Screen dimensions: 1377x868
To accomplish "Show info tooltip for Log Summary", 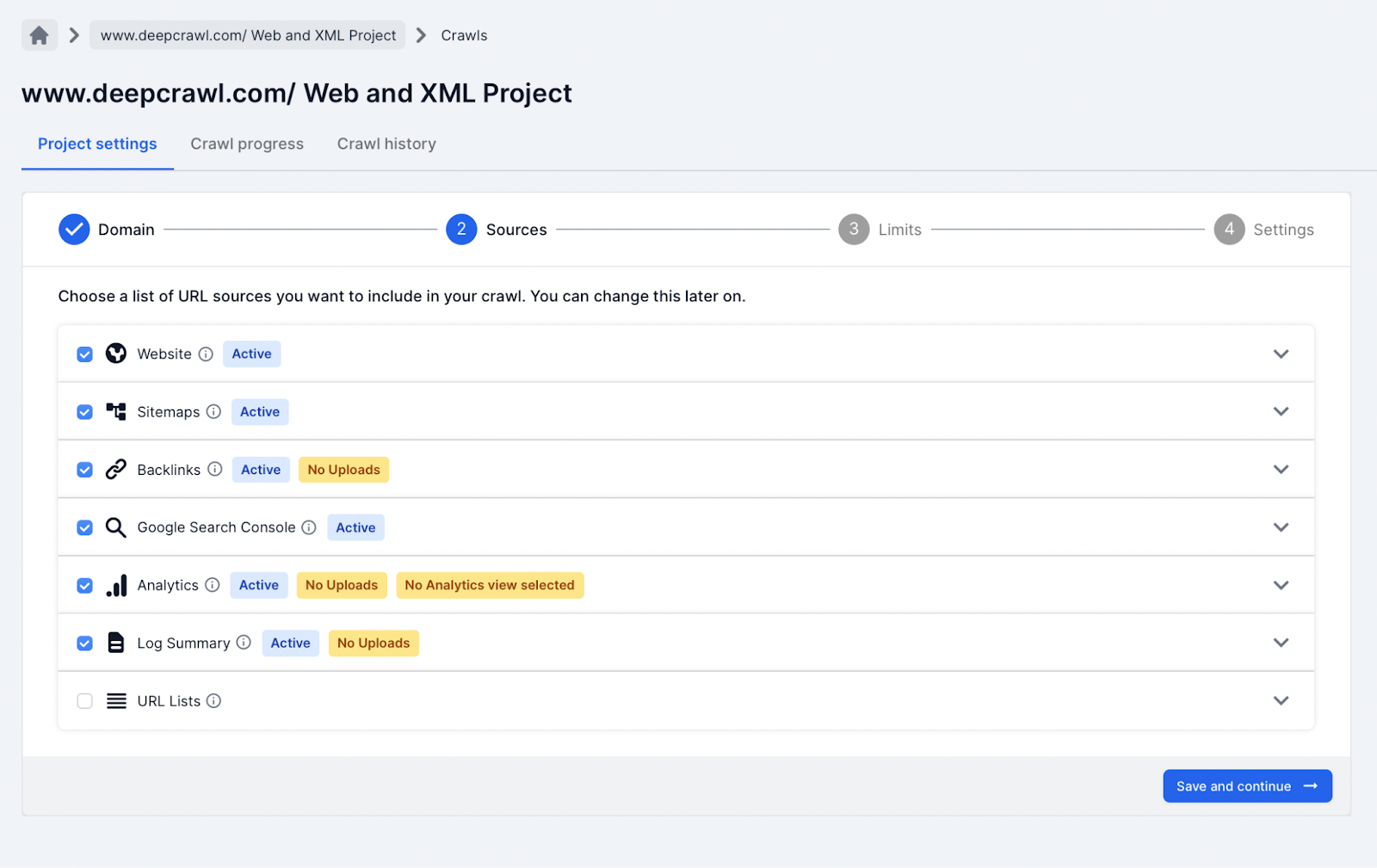I will (244, 643).
